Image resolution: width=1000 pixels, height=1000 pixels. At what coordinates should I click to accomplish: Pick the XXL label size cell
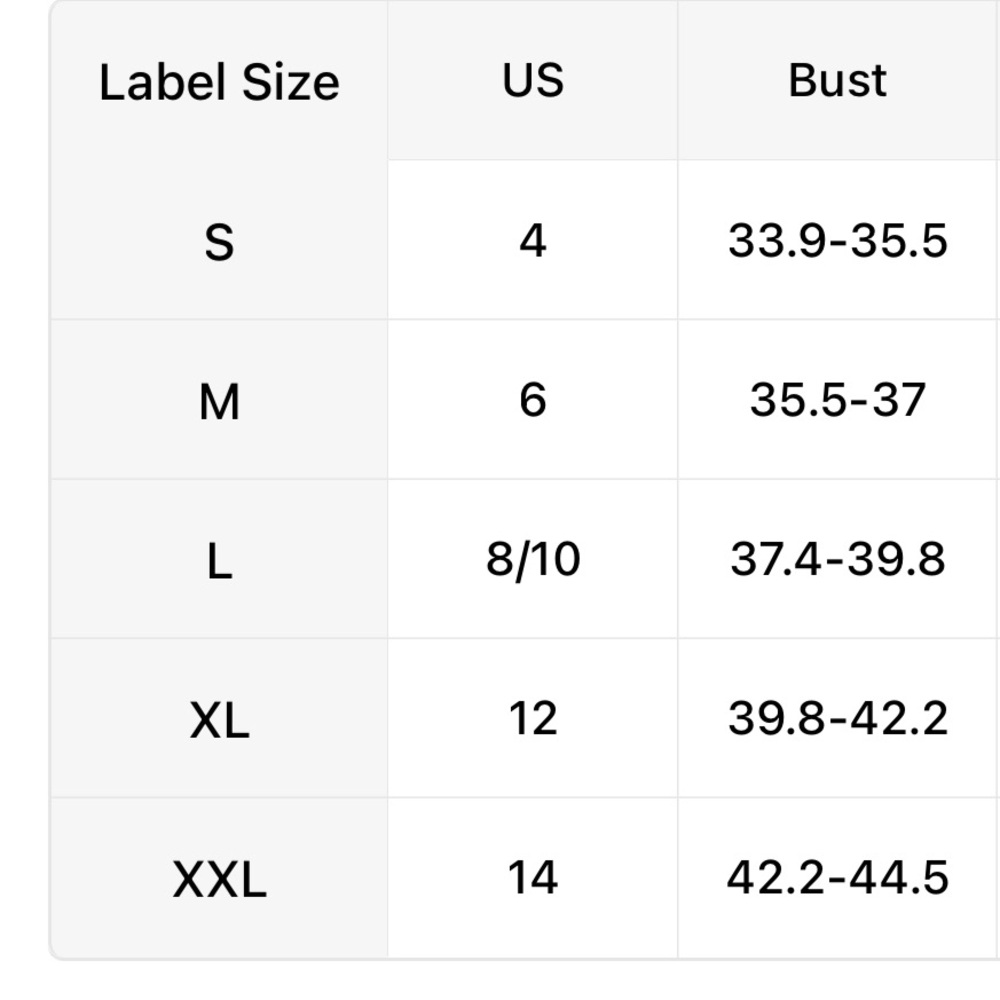tap(219, 878)
